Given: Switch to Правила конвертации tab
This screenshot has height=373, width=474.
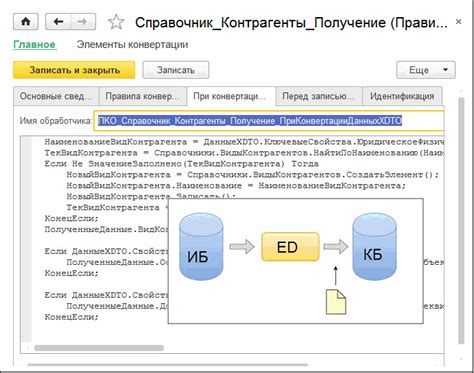Looking at the screenshot, I should [143, 96].
